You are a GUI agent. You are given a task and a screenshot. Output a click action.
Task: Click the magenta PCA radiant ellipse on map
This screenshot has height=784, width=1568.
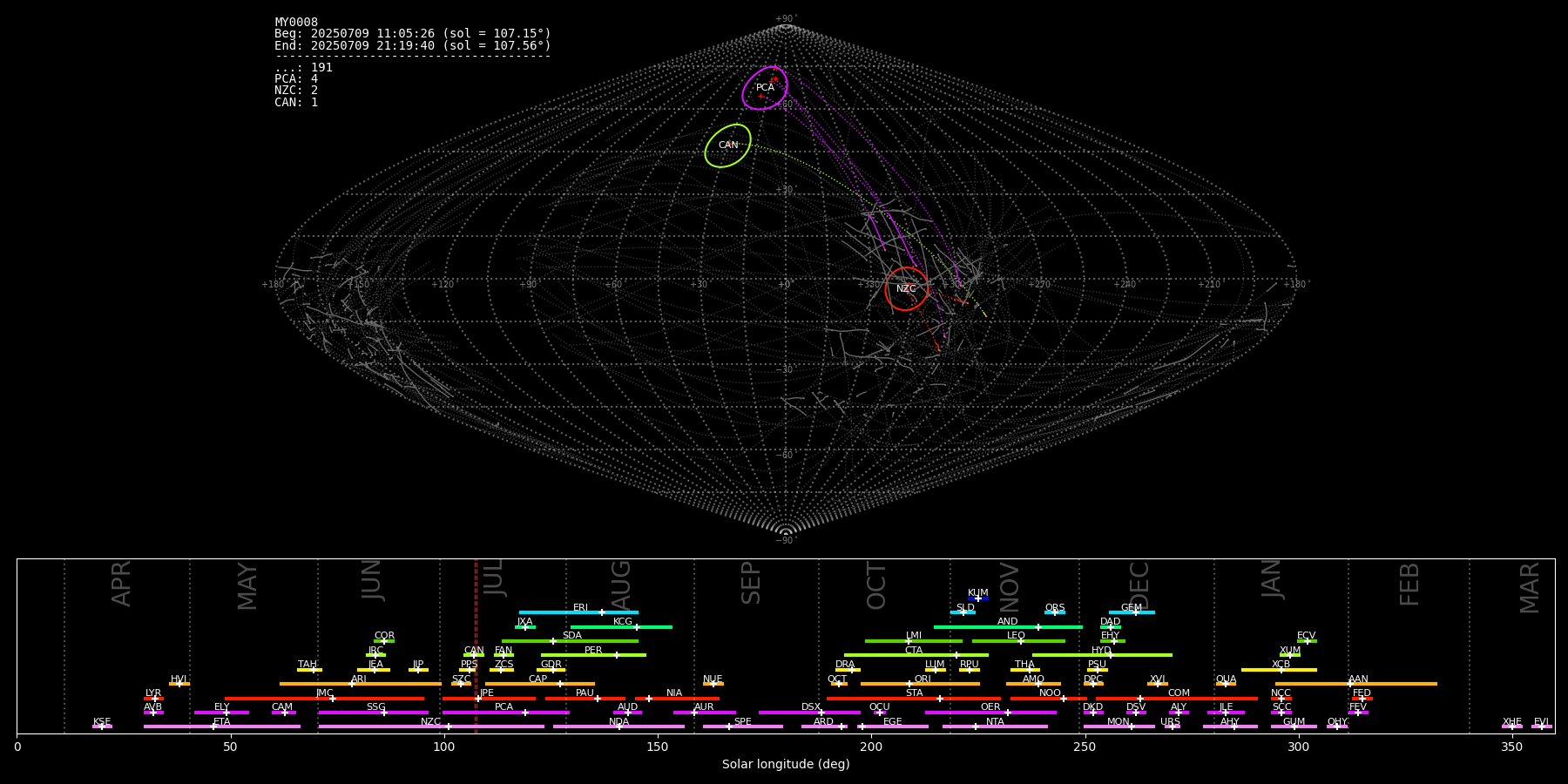(x=765, y=88)
